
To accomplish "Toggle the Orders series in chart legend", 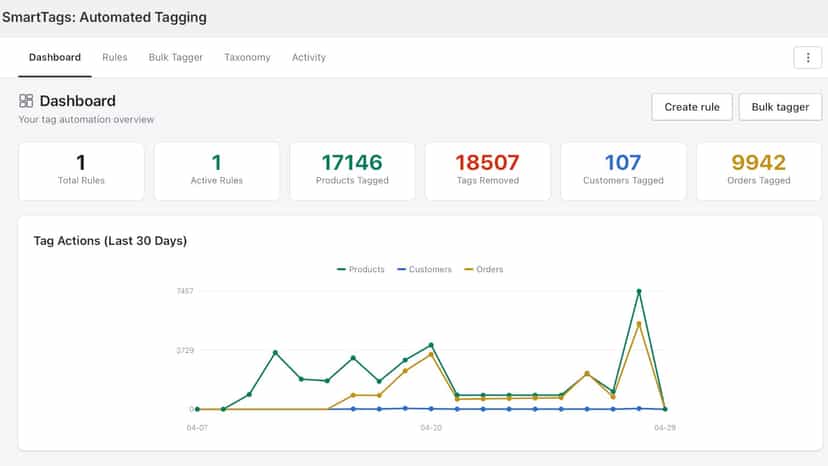I will (x=483, y=269).
